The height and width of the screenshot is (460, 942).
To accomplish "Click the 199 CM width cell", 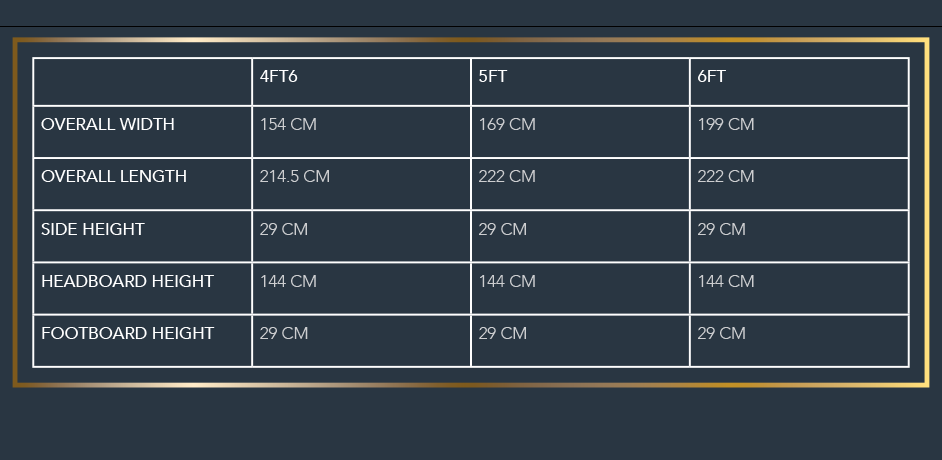I will [726, 125].
